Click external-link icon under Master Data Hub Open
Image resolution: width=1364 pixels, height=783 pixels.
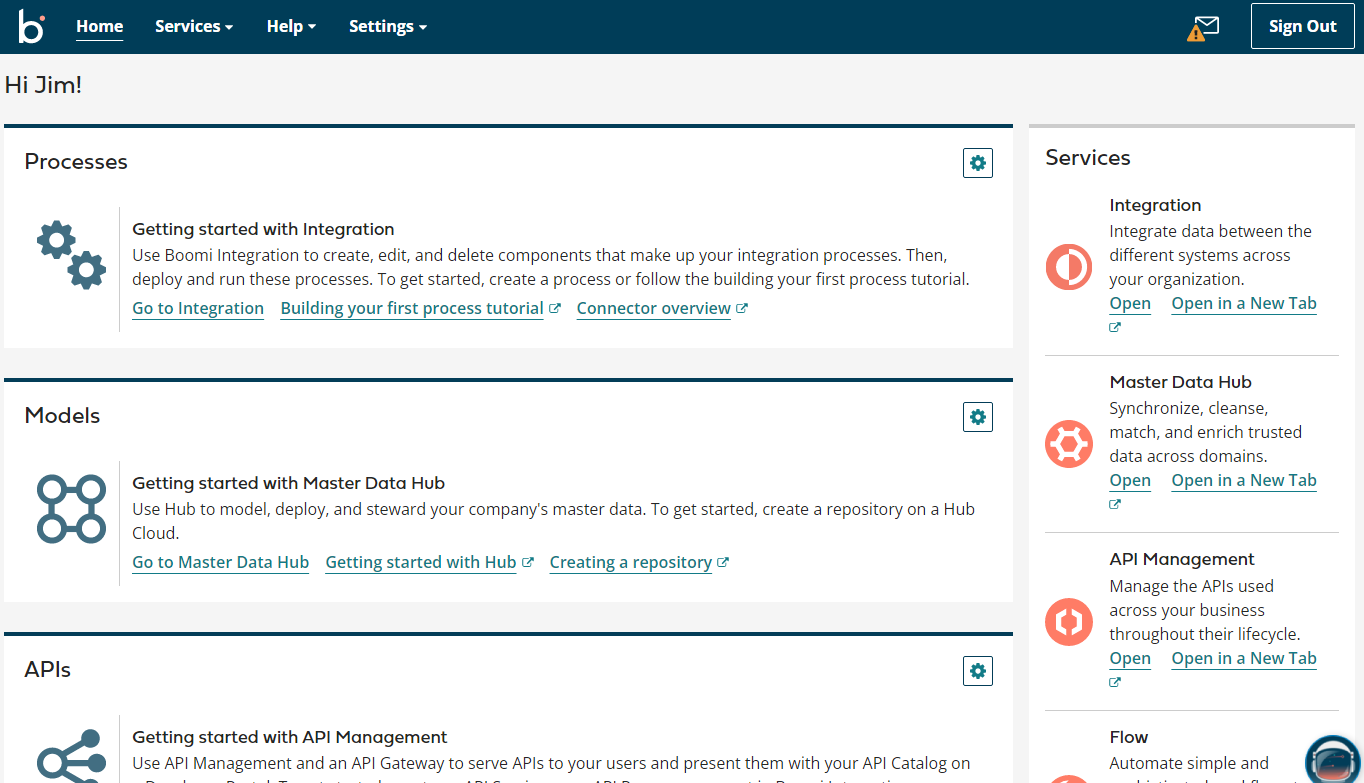(x=1115, y=505)
